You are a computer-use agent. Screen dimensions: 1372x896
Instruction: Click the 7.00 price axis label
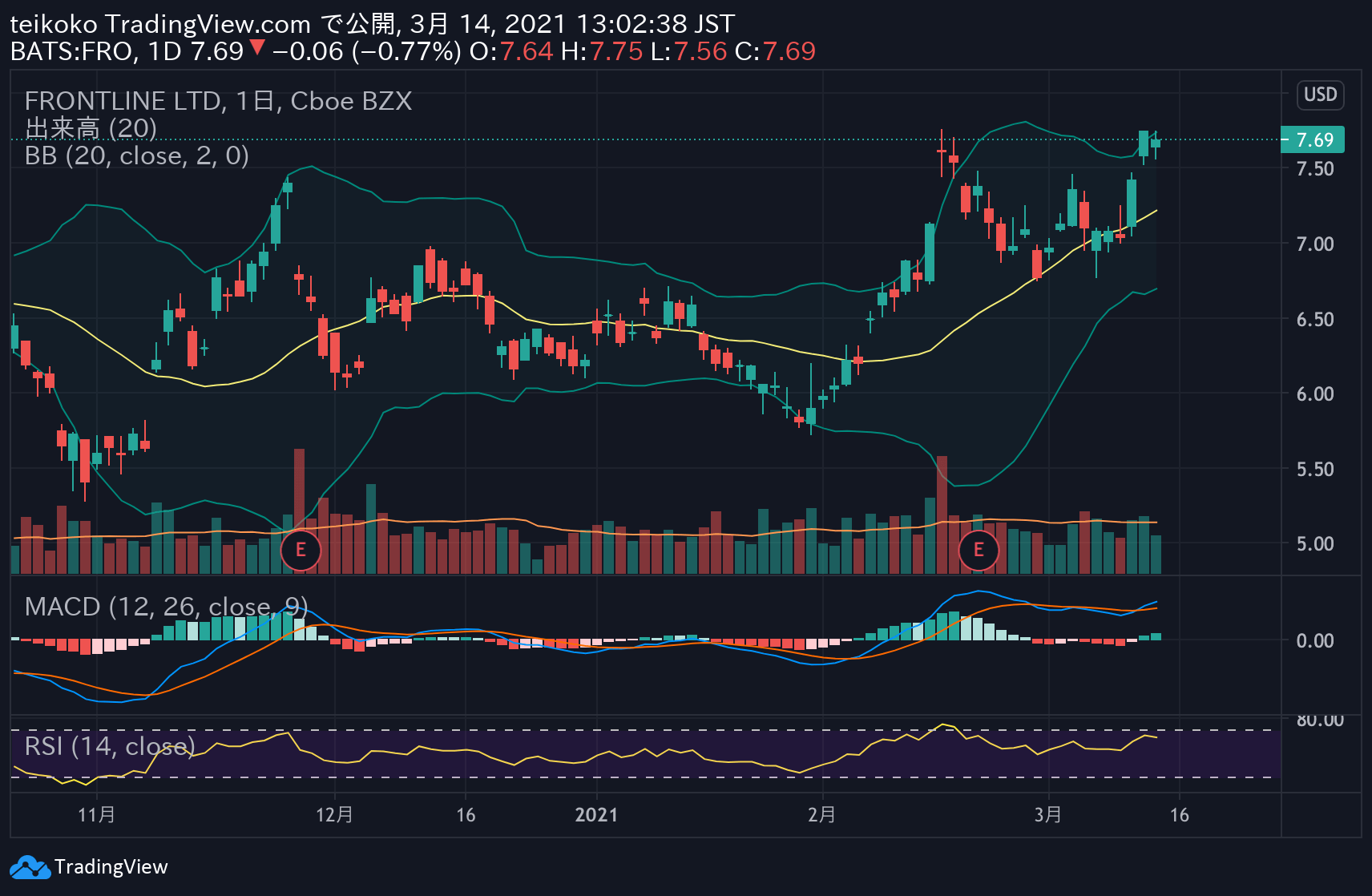coord(1315,244)
